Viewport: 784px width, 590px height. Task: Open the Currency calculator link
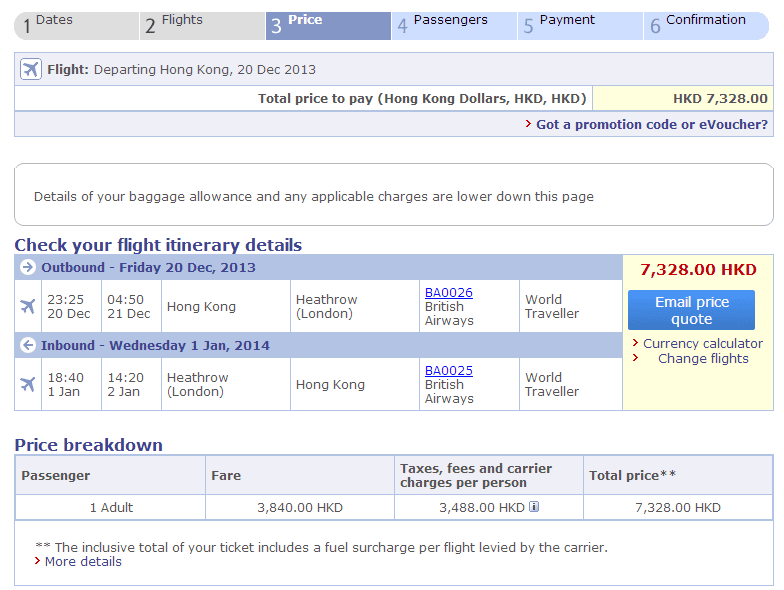[702, 343]
